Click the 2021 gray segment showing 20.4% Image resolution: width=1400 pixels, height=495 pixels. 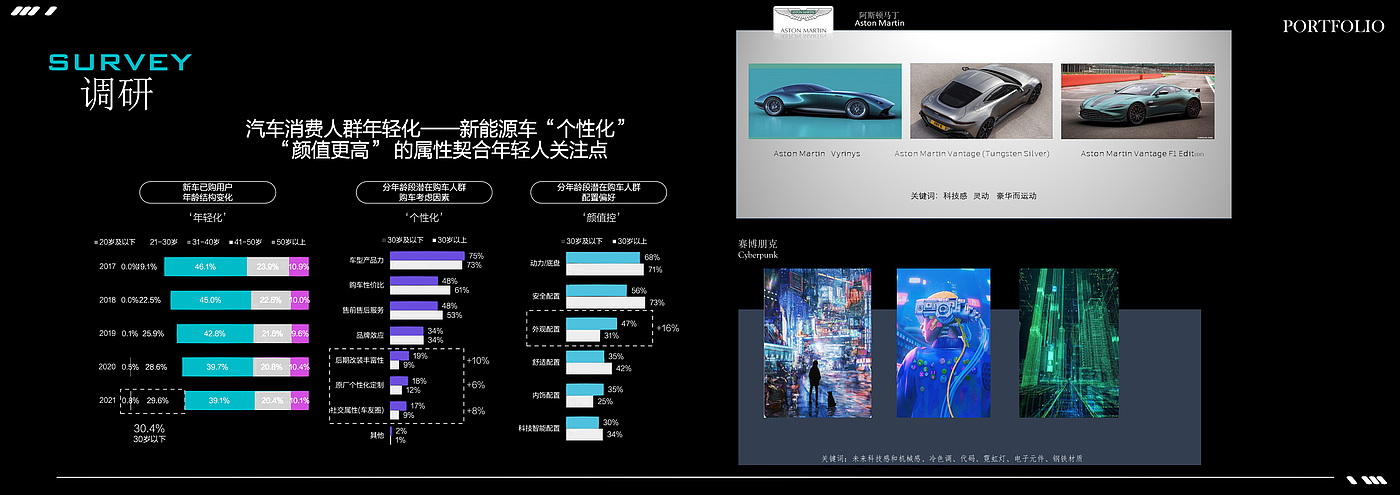pos(273,400)
